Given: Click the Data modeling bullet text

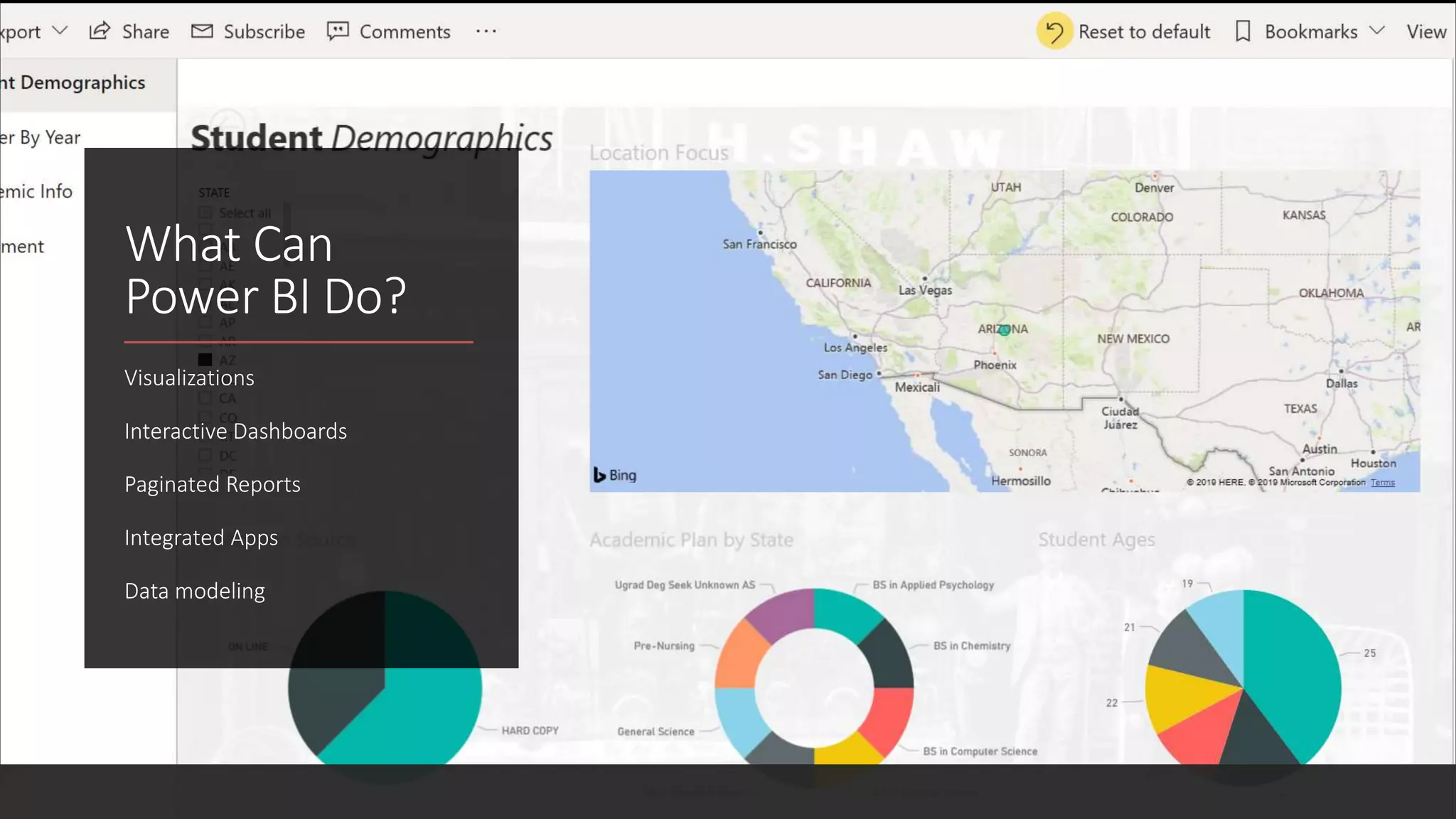Looking at the screenshot, I should (195, 591).
